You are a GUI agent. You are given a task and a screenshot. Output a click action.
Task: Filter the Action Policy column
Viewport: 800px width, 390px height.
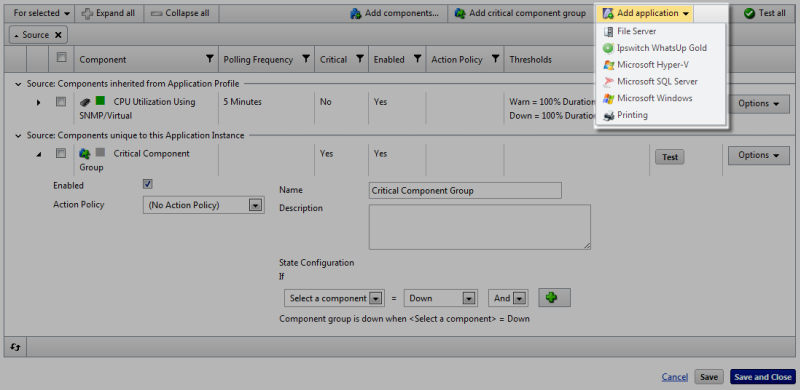pos(495,59)
